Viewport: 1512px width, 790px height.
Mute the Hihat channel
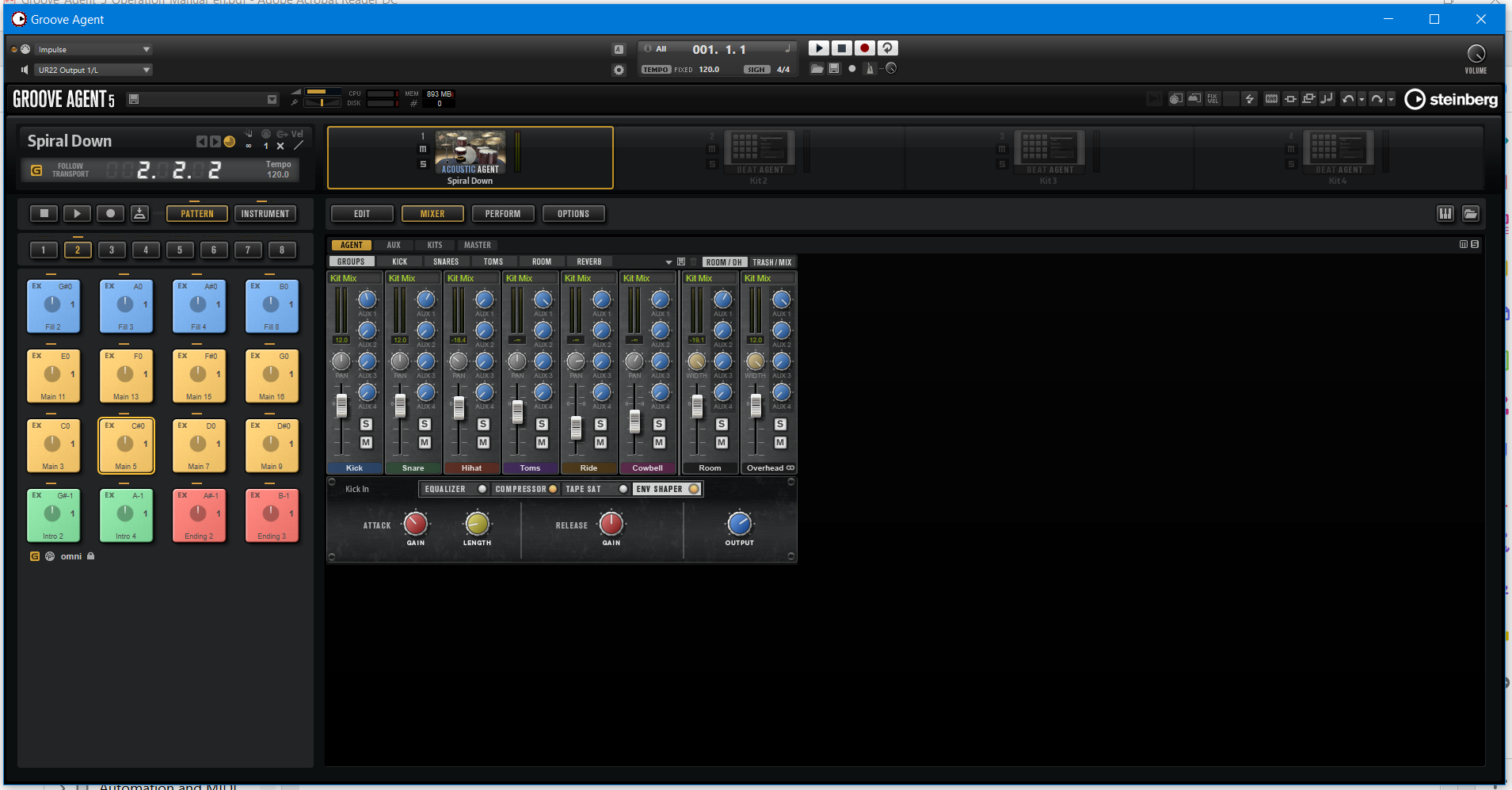coord(483,443)
